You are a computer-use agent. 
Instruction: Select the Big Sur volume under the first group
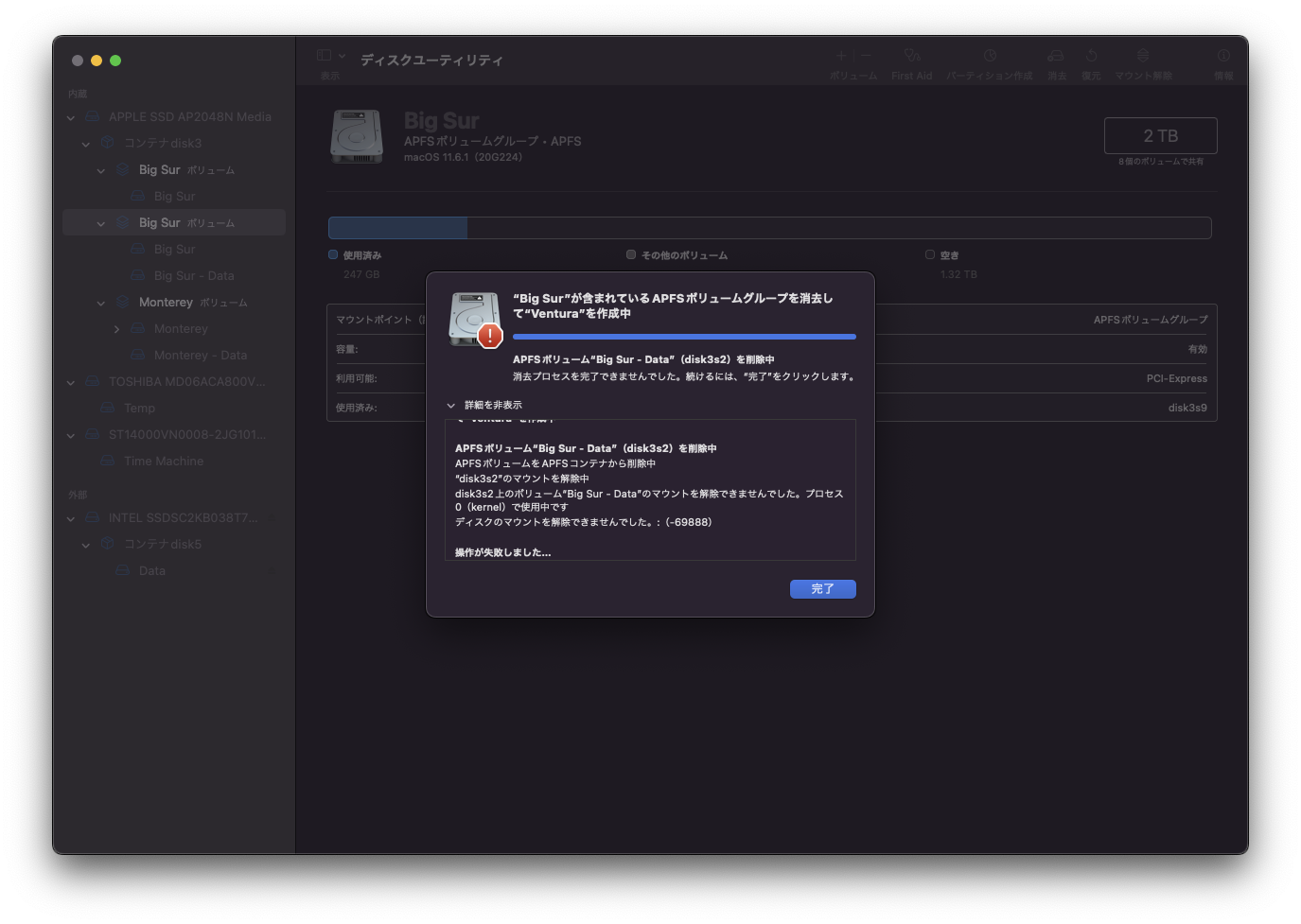coord(174,196)
